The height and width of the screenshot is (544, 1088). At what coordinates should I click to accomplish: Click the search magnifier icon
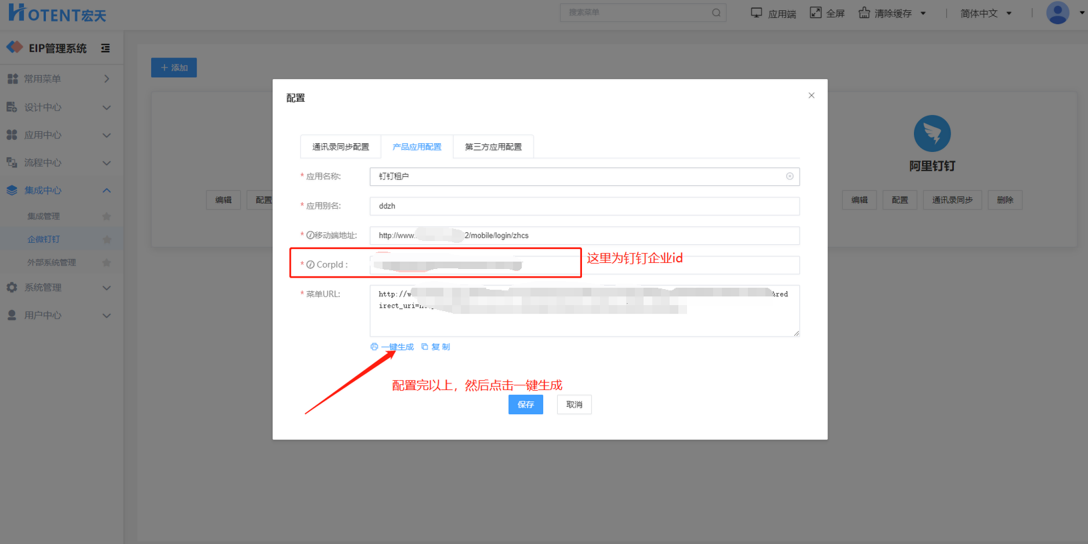pyautogui.click(x=716, y=12)
